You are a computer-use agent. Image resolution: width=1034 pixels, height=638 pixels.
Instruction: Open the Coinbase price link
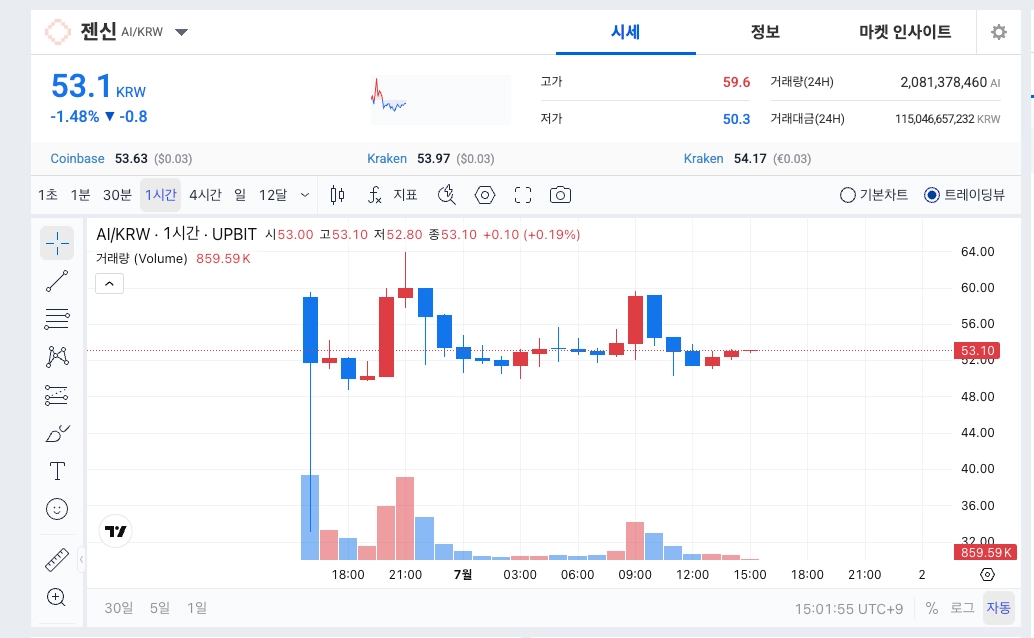coord(77,158)
